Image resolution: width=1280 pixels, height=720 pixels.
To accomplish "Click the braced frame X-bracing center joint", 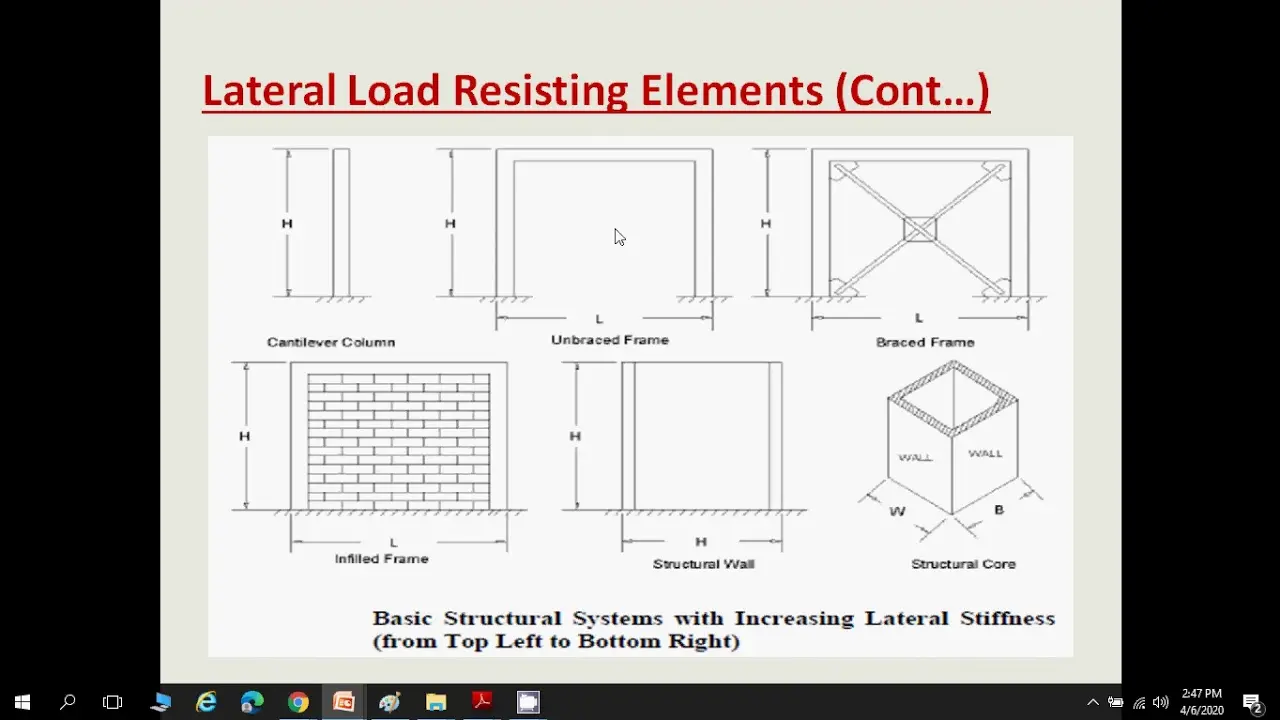I will (x=920, y=229).
